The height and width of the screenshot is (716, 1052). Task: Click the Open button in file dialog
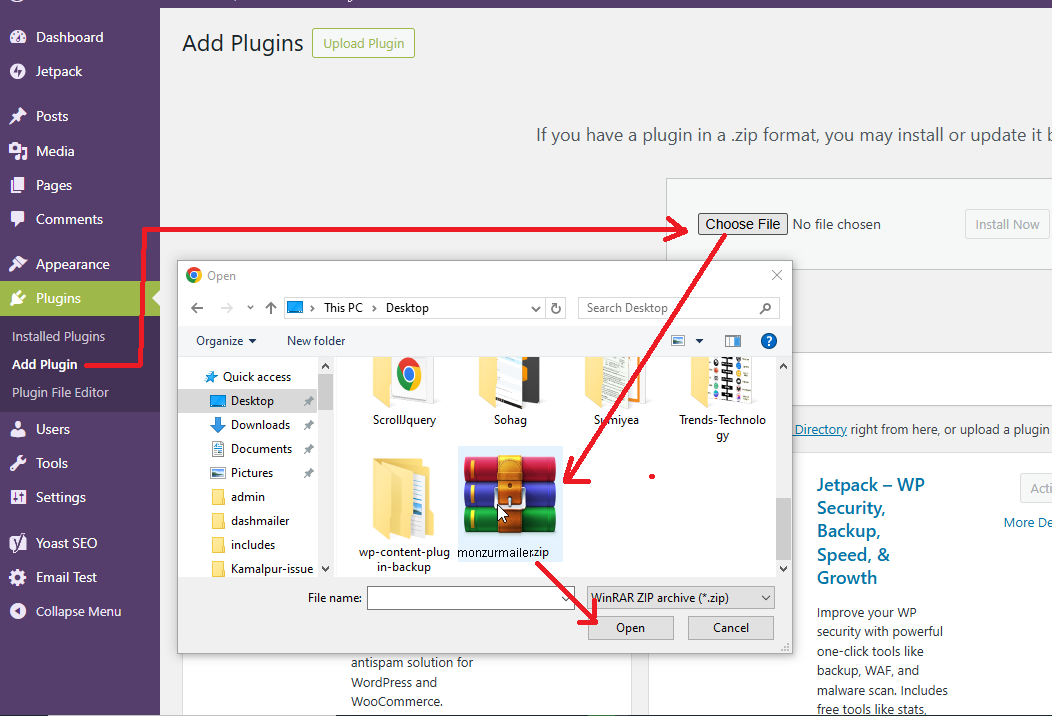[630, 628]
